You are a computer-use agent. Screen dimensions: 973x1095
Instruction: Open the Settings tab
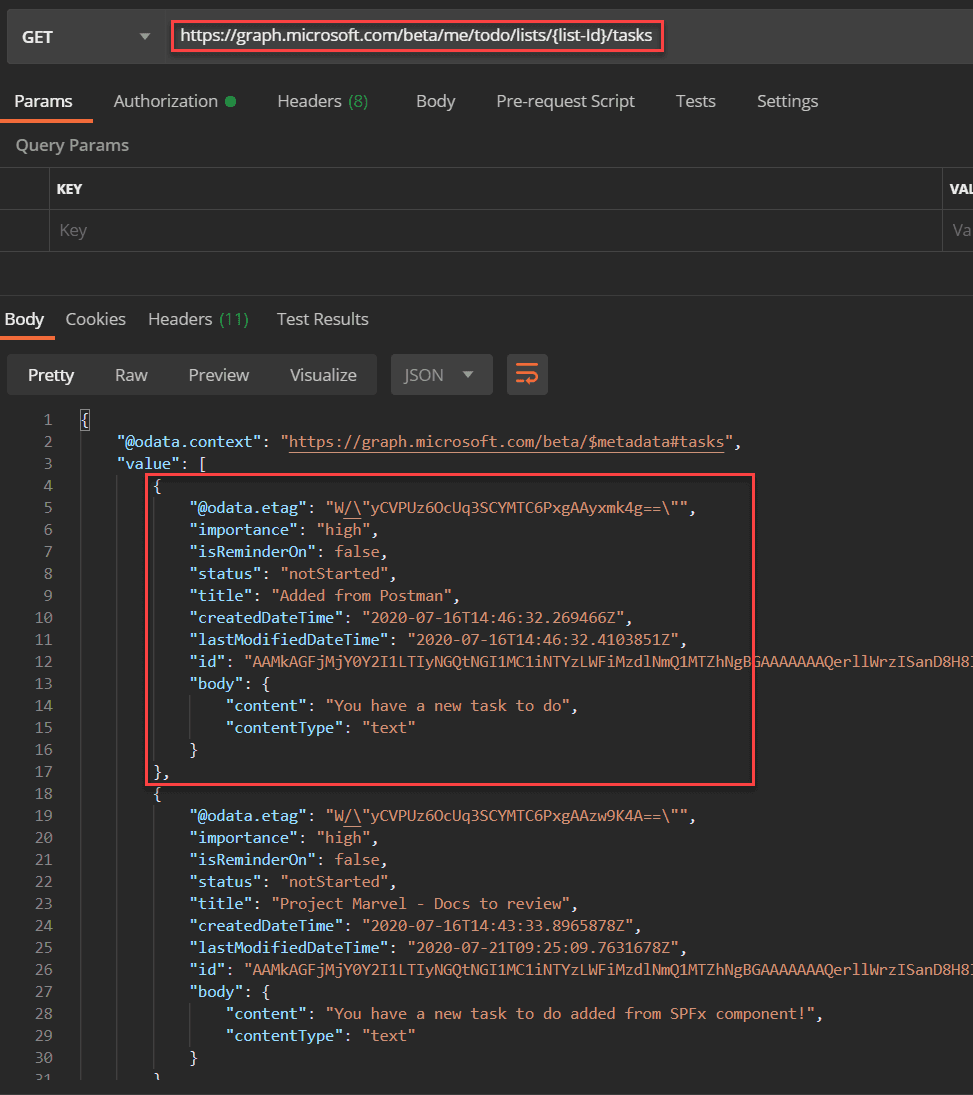(x=787, y=101)
